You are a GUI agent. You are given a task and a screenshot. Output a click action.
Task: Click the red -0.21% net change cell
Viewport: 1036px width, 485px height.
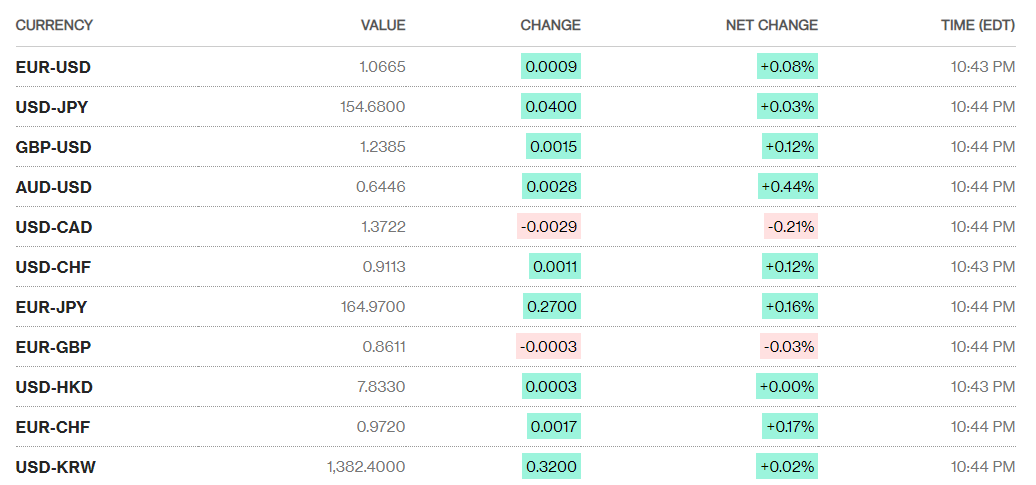pyautogui.click(x=790, y=227)
